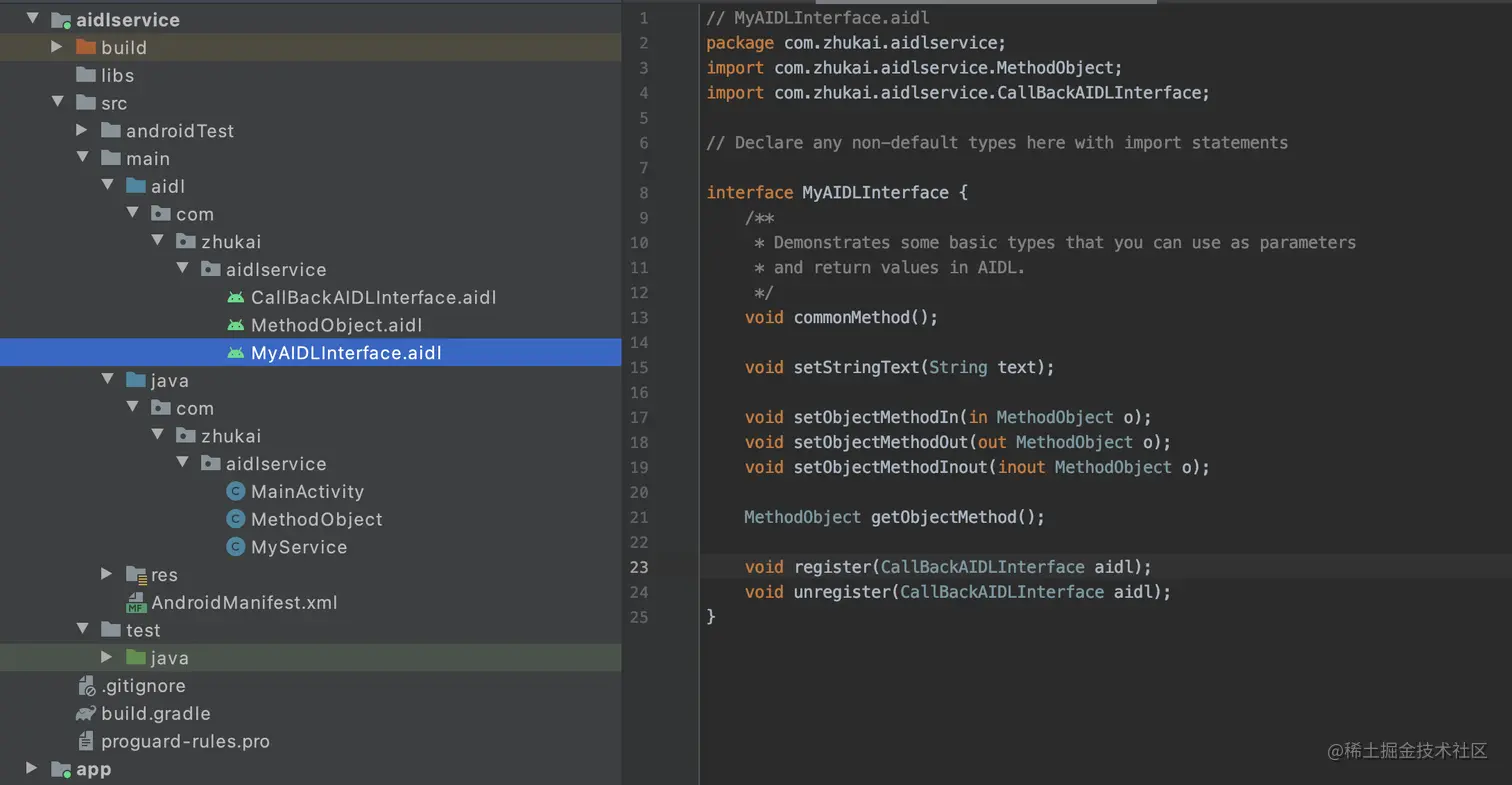Click the res resources folder icon
Viewport: 1512px width, 785px height.
point(136,575)
